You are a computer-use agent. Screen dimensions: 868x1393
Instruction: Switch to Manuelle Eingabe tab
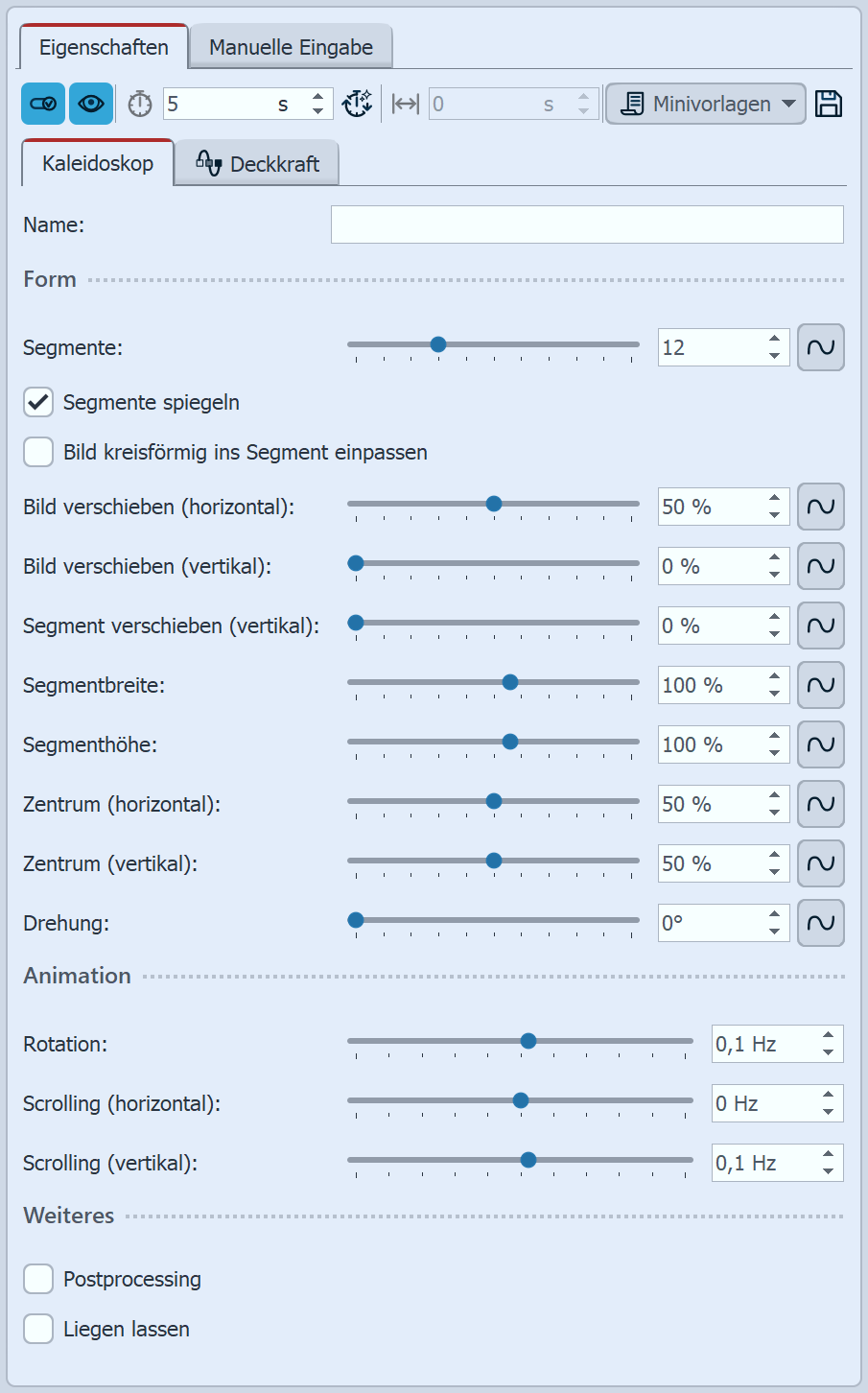click(291, 47)
